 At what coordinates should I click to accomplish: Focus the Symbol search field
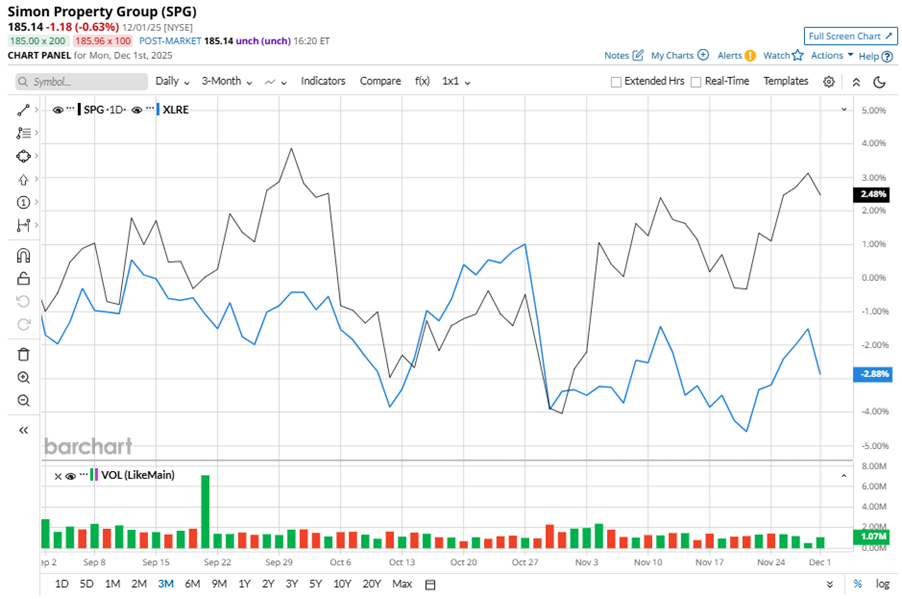81,82
